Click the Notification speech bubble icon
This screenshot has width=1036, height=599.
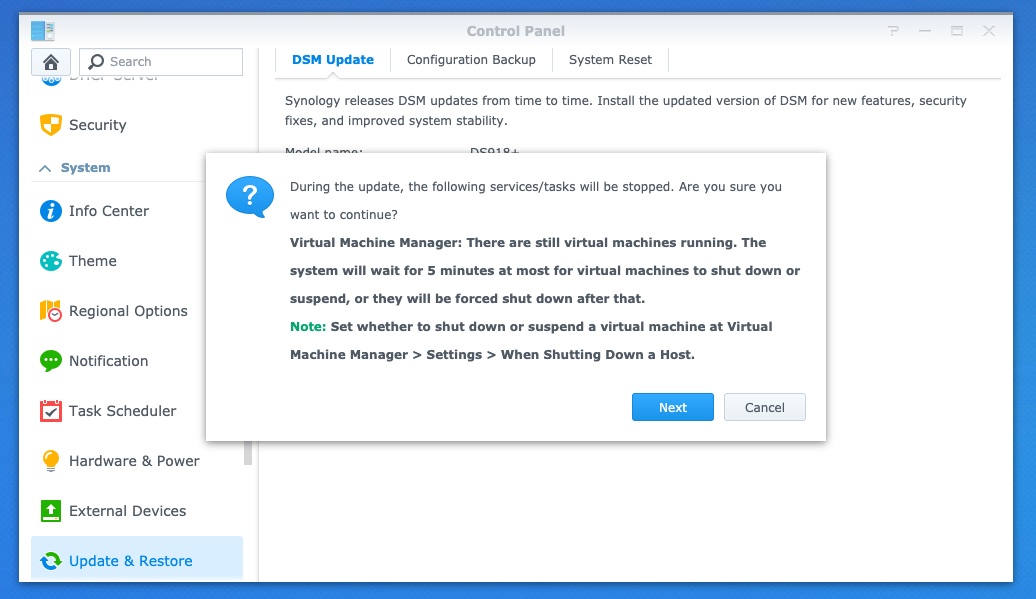51,361
